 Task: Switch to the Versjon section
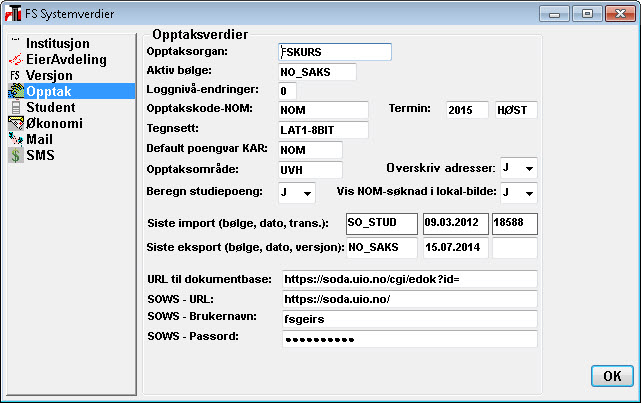pos(49,76)
